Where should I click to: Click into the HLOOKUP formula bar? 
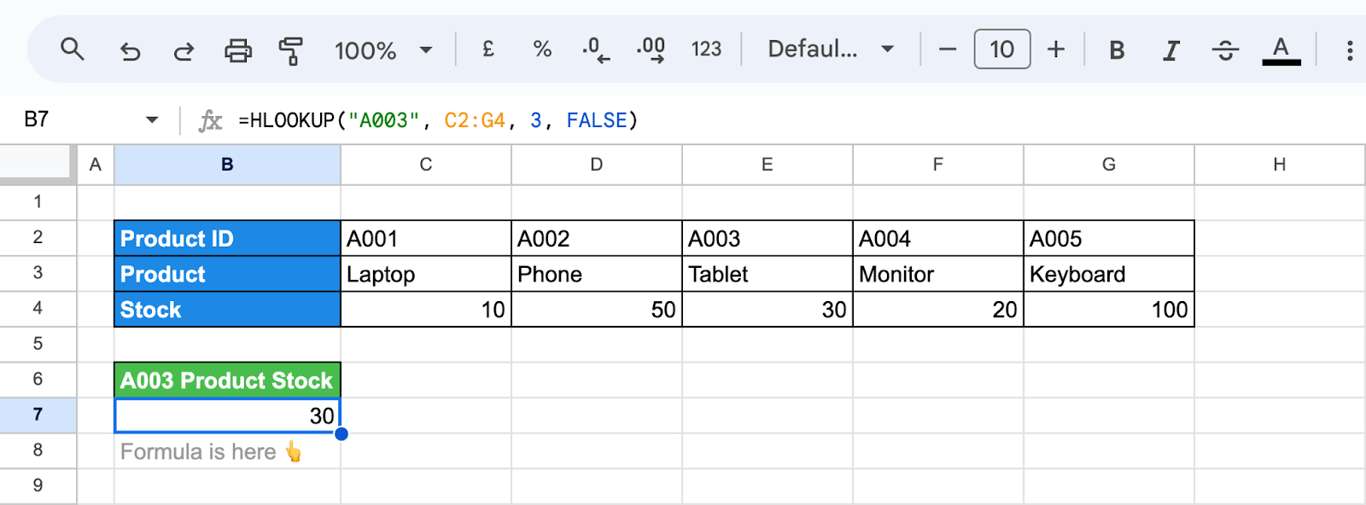[x=438, y=121]
